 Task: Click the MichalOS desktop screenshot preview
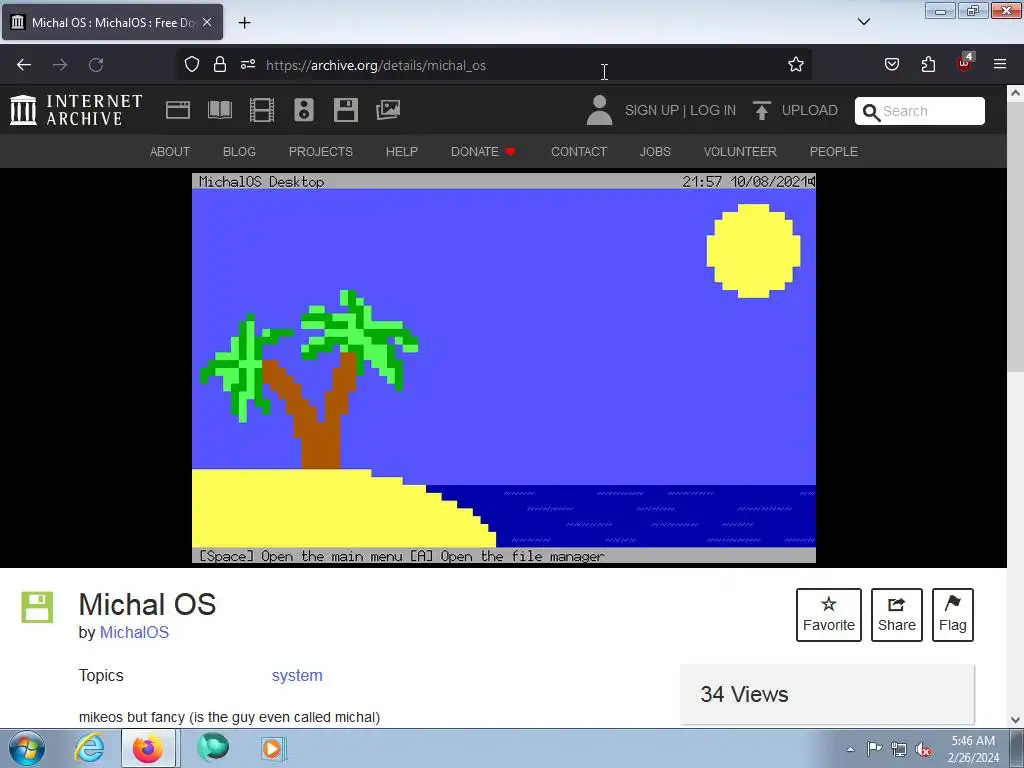pyautogui.click(x=504, y=368)
